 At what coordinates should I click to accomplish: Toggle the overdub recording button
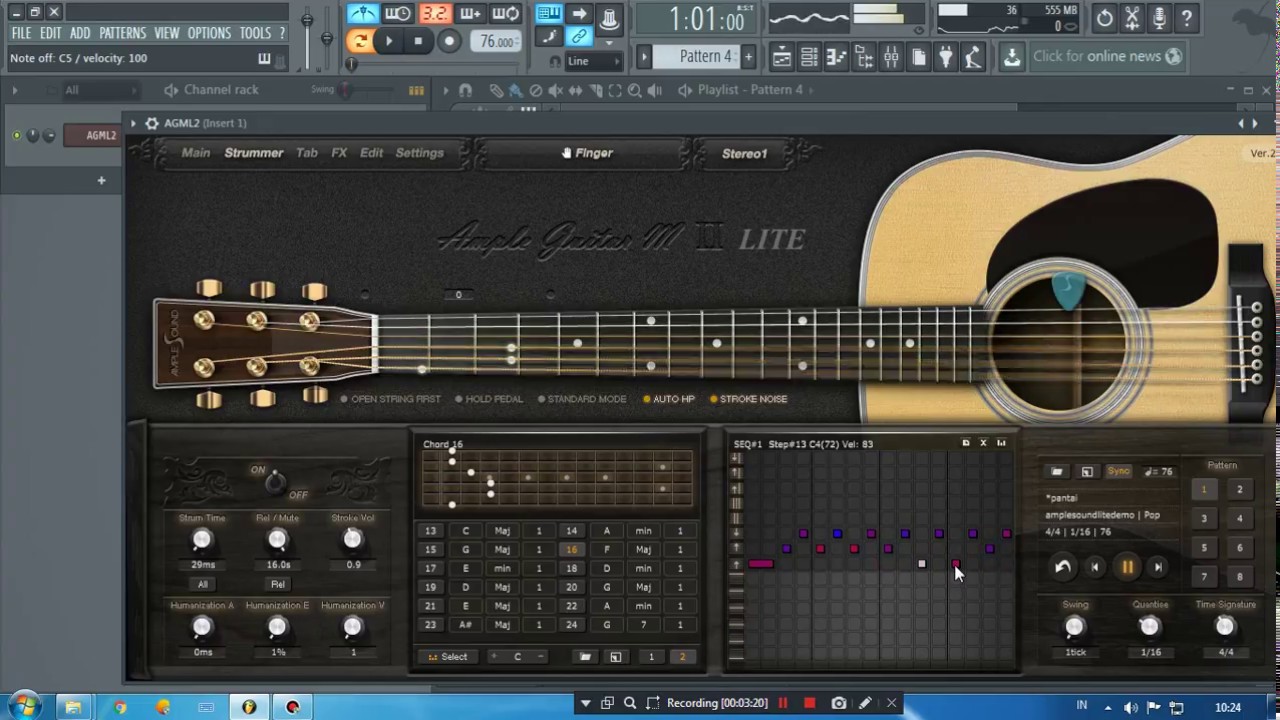point(470,14)
